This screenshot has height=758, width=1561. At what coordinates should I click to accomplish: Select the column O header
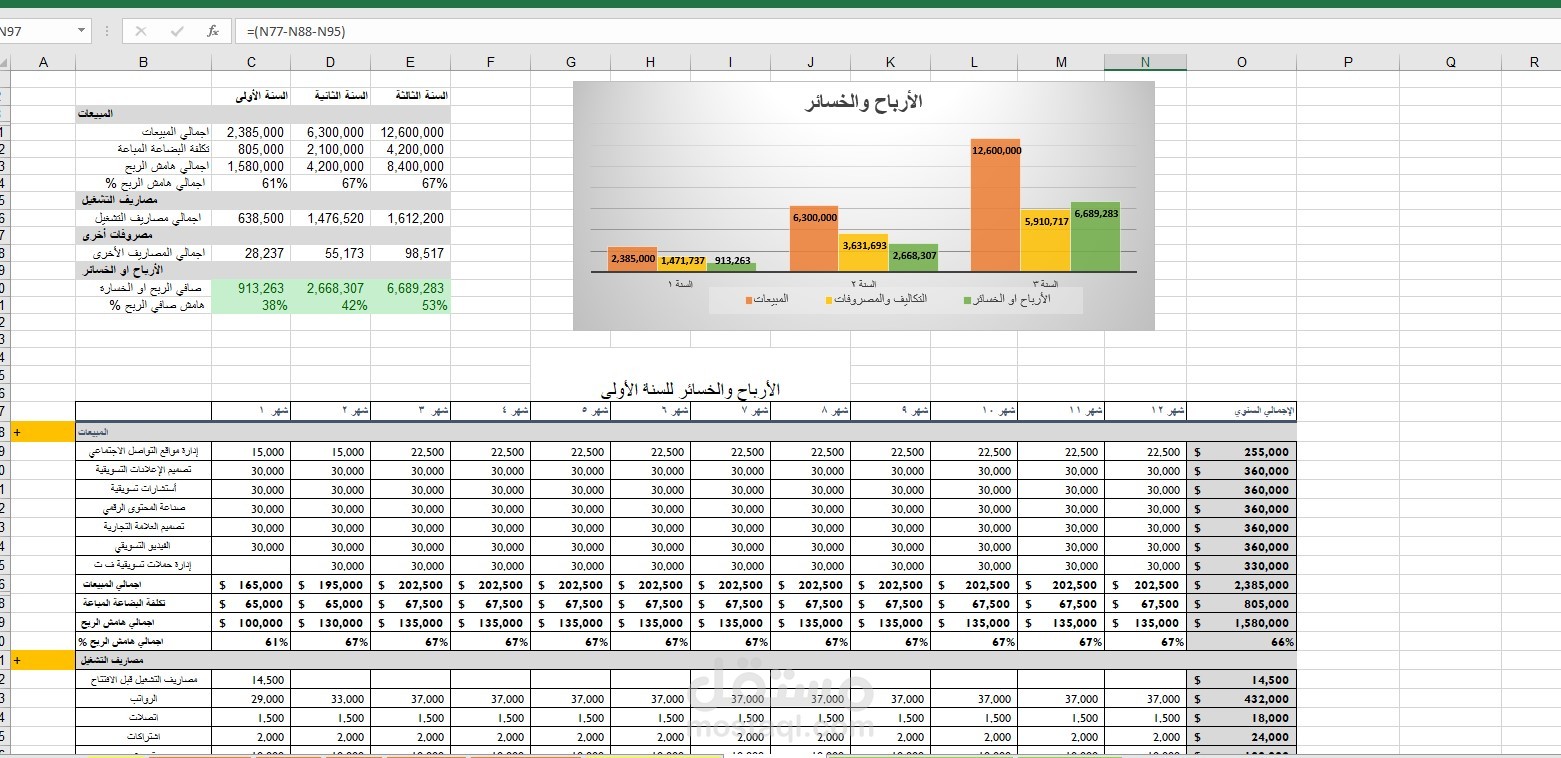click(x=1242, y=62)
